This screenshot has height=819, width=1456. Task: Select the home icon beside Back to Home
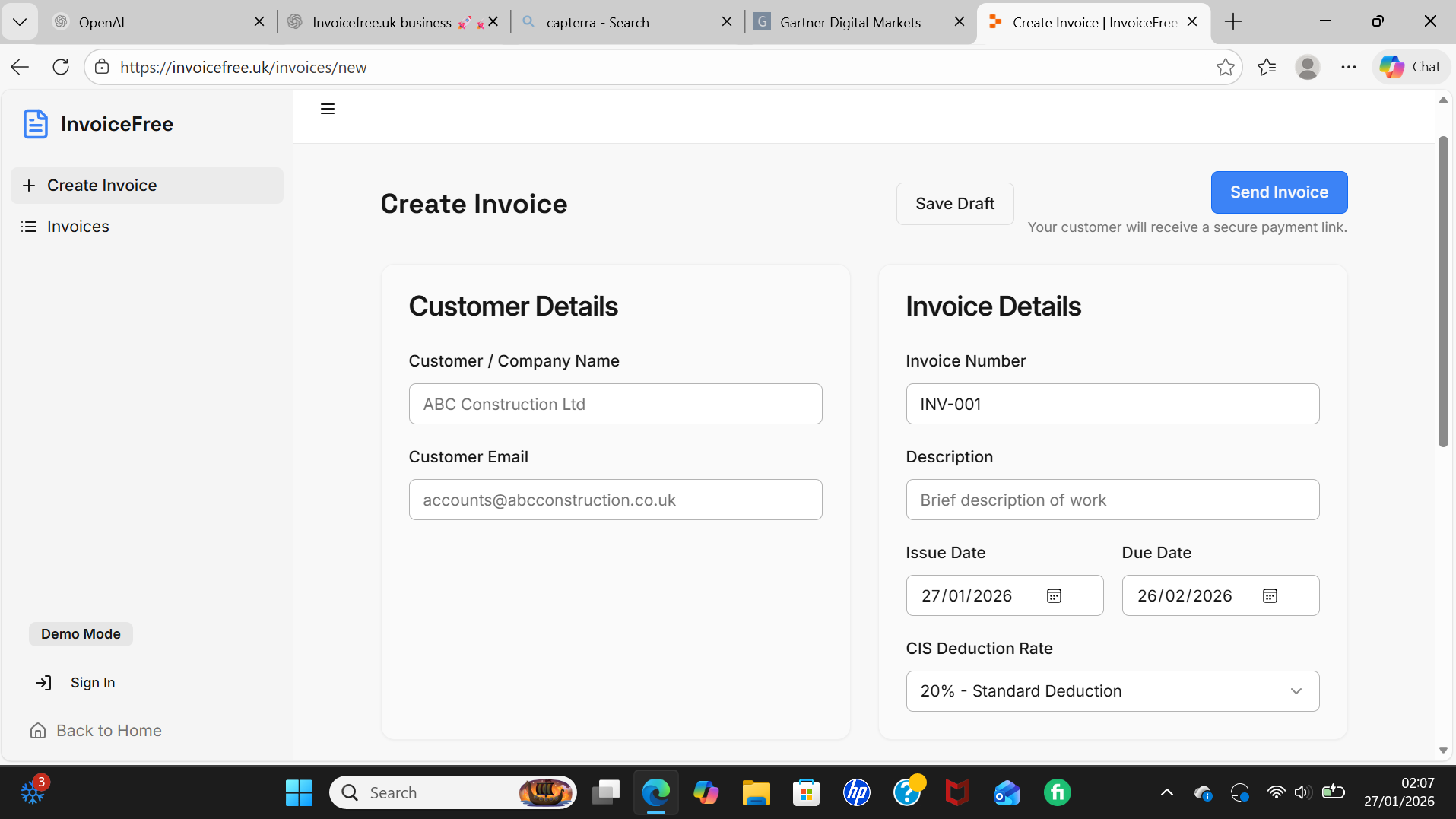coord(38,730)
